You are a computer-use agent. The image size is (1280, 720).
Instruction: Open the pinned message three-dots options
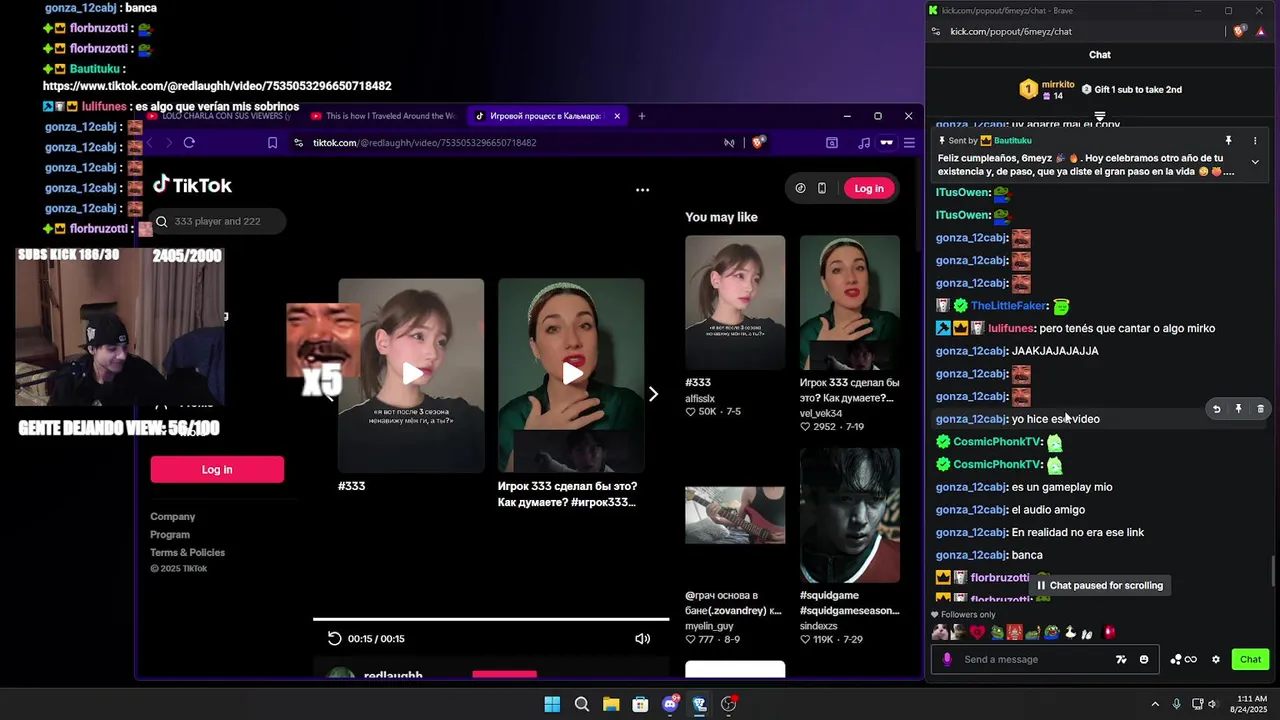click(x=1255, y=141)
